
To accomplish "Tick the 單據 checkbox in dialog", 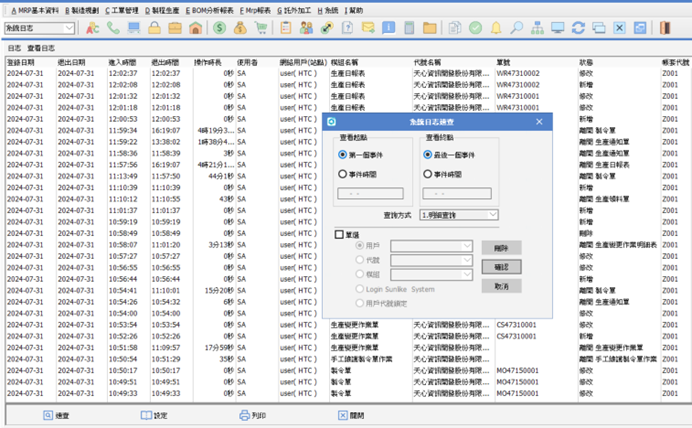I will (x=339, y=234).
